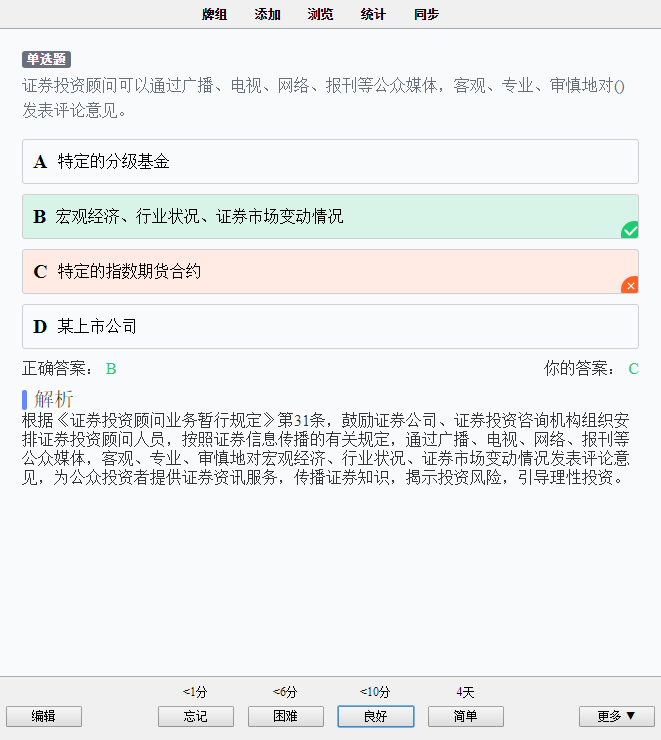Click the red X icon on option C
Viewport: 661px width, 740px height.
(630, 285)
